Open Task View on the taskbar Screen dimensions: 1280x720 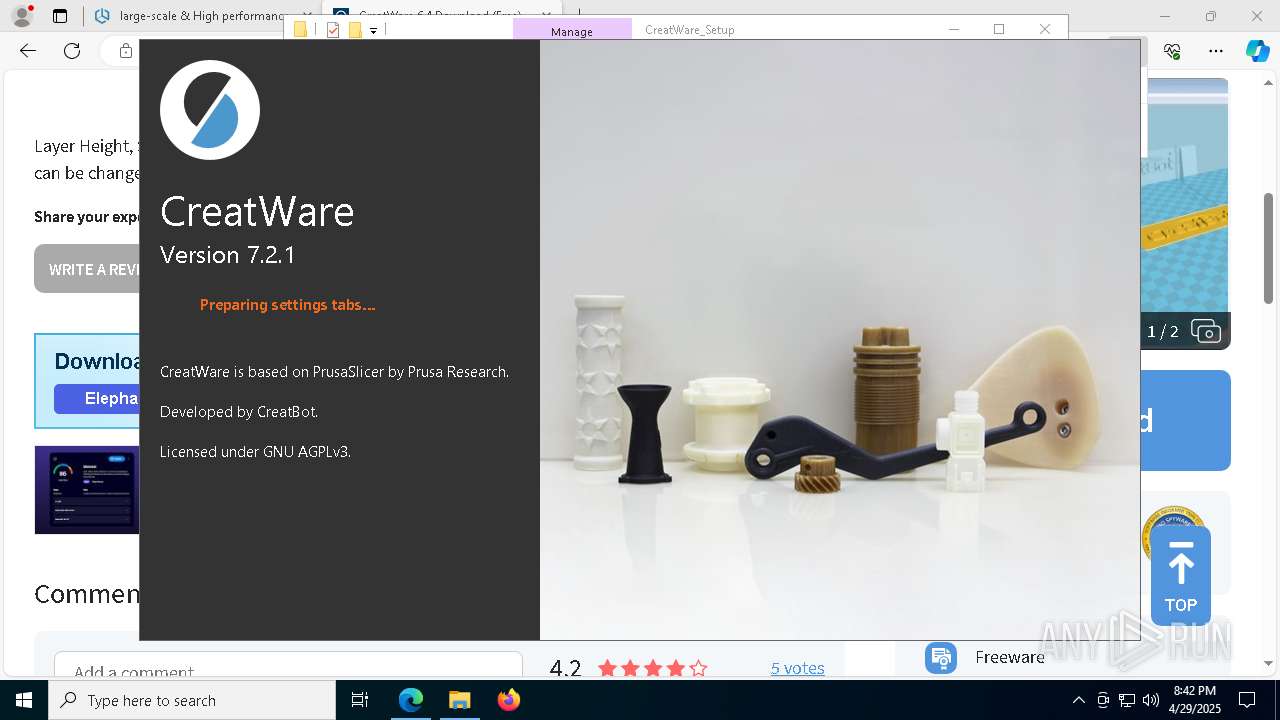tap(360, 700)
